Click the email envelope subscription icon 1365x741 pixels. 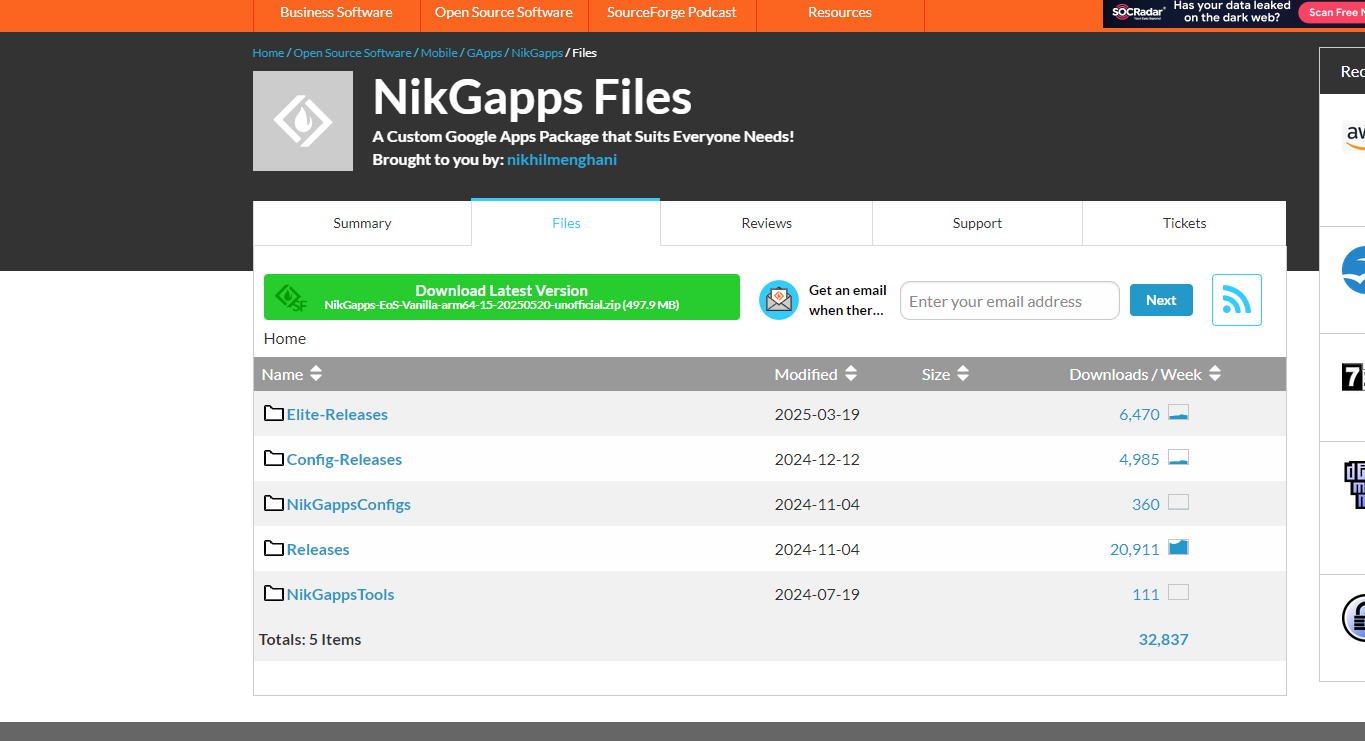click(779, 300)
